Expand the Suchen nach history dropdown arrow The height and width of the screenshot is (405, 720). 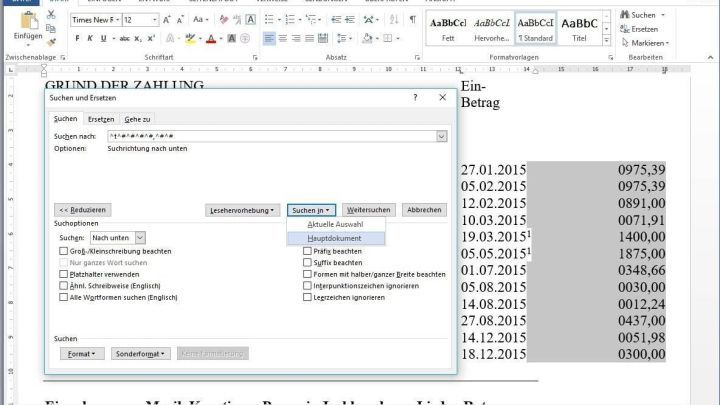[x=441, y=136]
